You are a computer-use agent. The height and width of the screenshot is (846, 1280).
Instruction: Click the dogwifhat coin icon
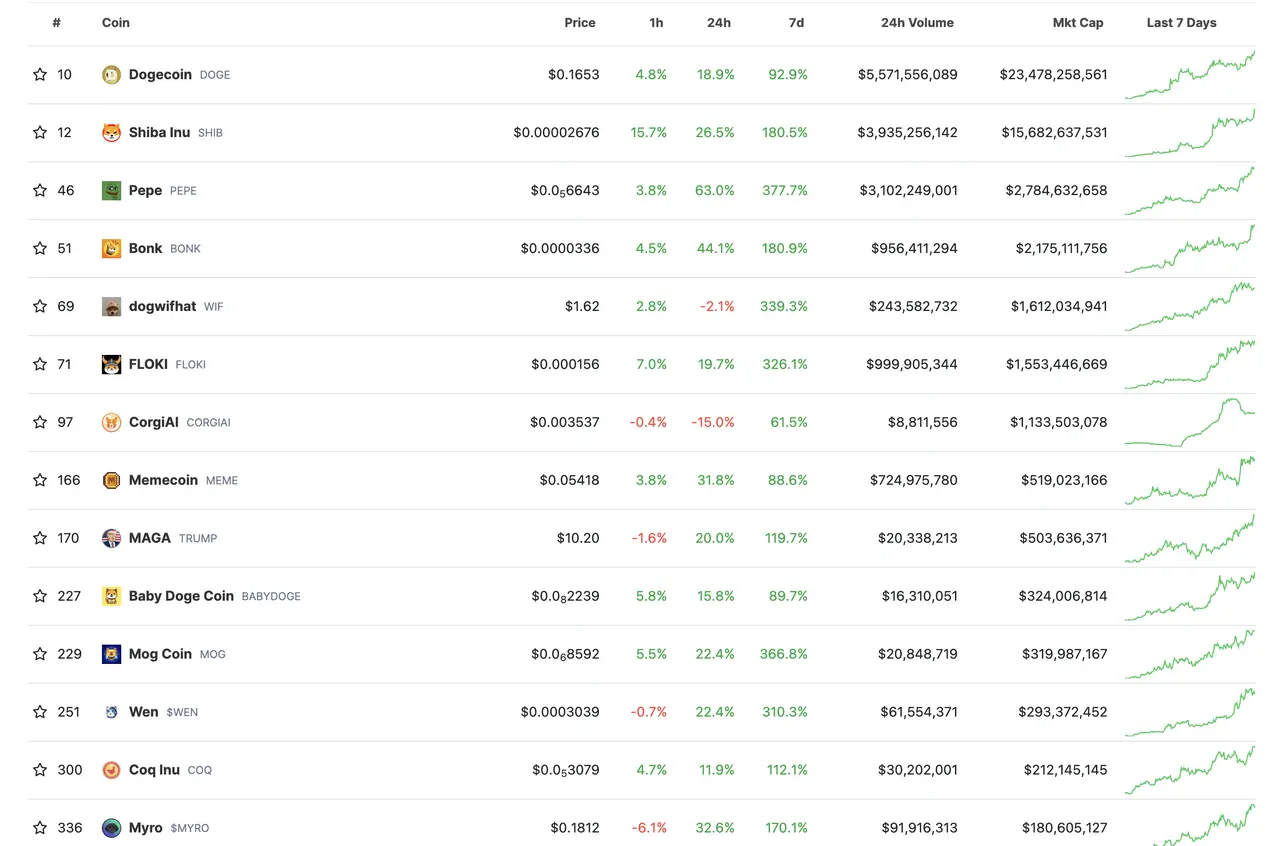coord(111,307)
